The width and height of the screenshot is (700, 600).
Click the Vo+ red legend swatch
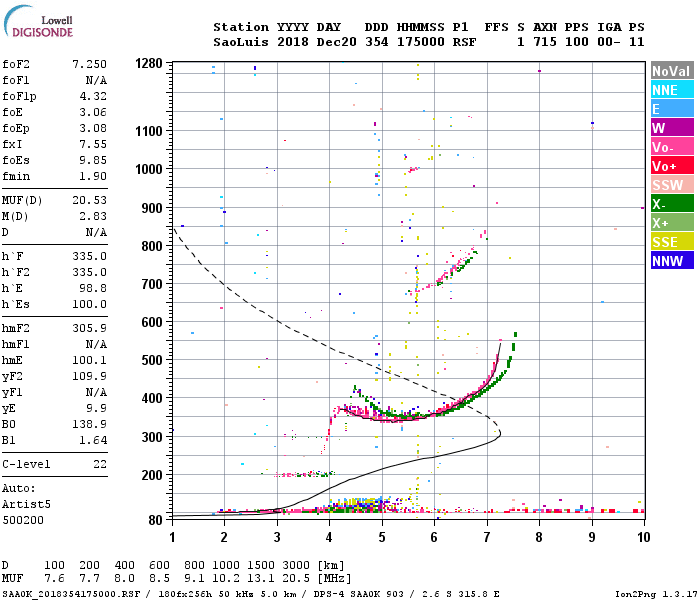coord(672,166)
